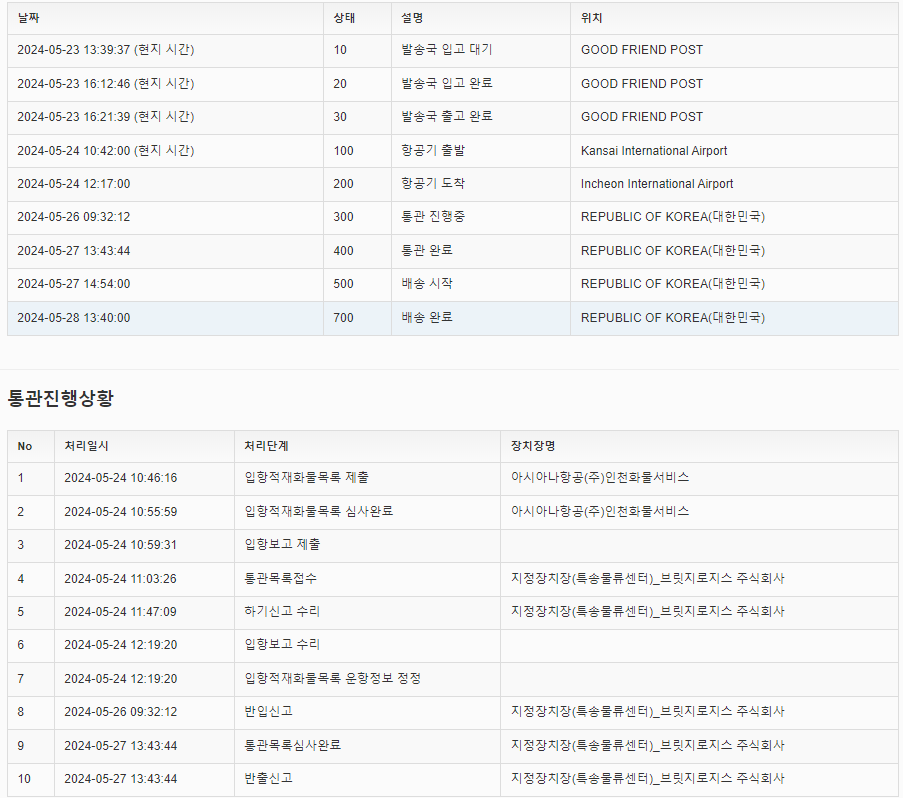Select the 통관 진행중 description
This screenshot has height=798, width=903.
[x=433, y=216]
